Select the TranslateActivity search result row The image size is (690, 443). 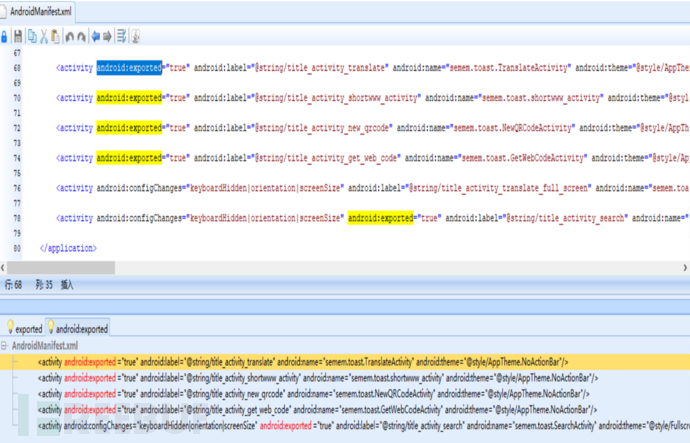(345, 362)
